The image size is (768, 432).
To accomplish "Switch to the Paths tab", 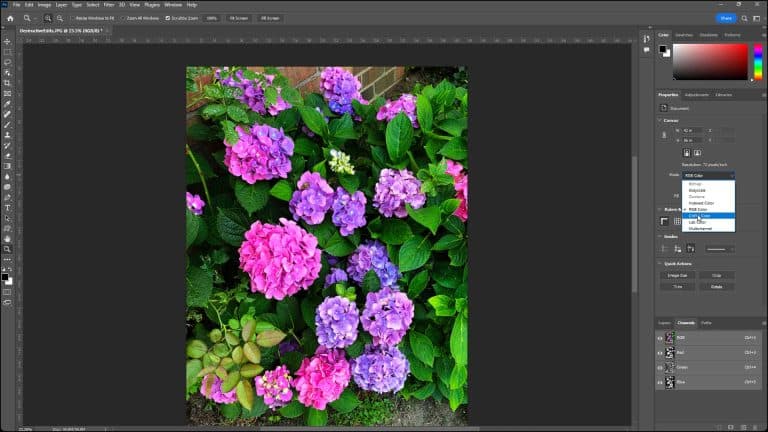I will point(706,323).
